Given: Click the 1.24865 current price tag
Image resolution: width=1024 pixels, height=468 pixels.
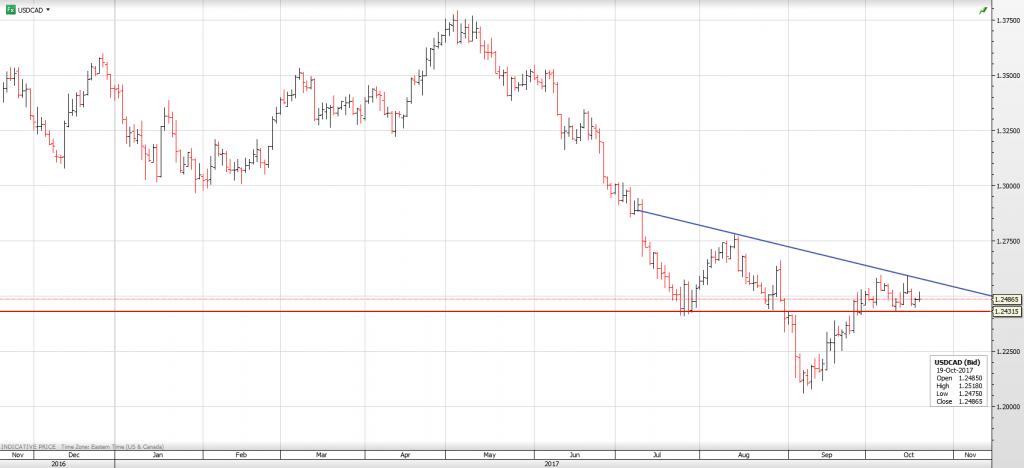Looking at the screenshot, I should click(x=1007, y=299).
